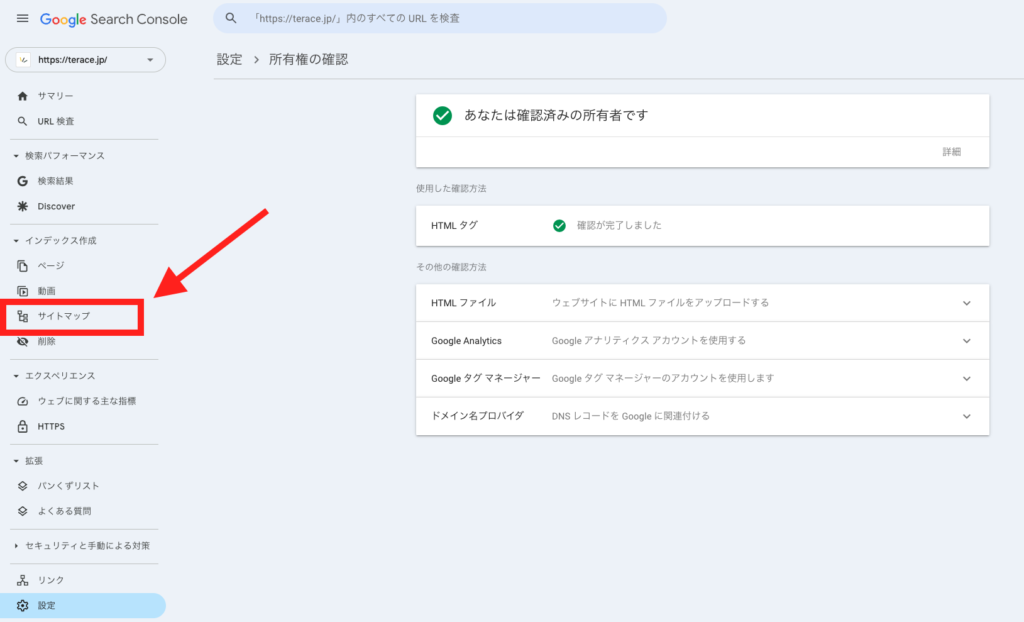
Task: Click その他の確認方法 heading text
Action: [451, 267]
